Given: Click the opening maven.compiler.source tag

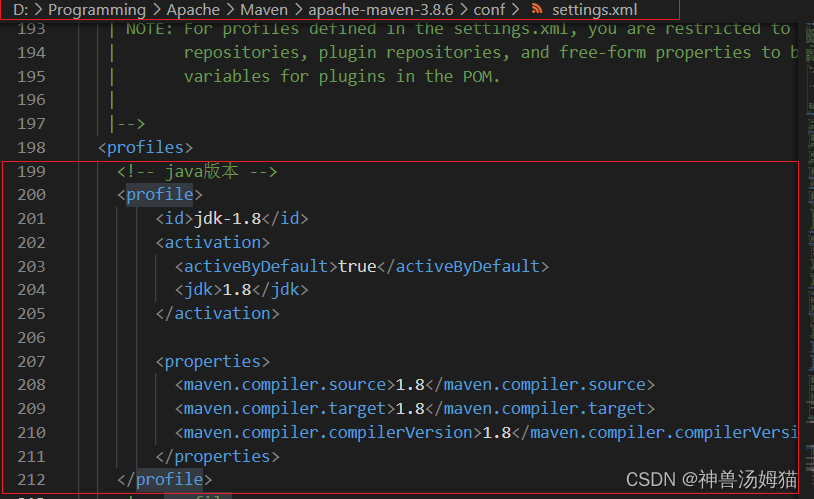Looking at the screenshot, I should tap(281, 385).
